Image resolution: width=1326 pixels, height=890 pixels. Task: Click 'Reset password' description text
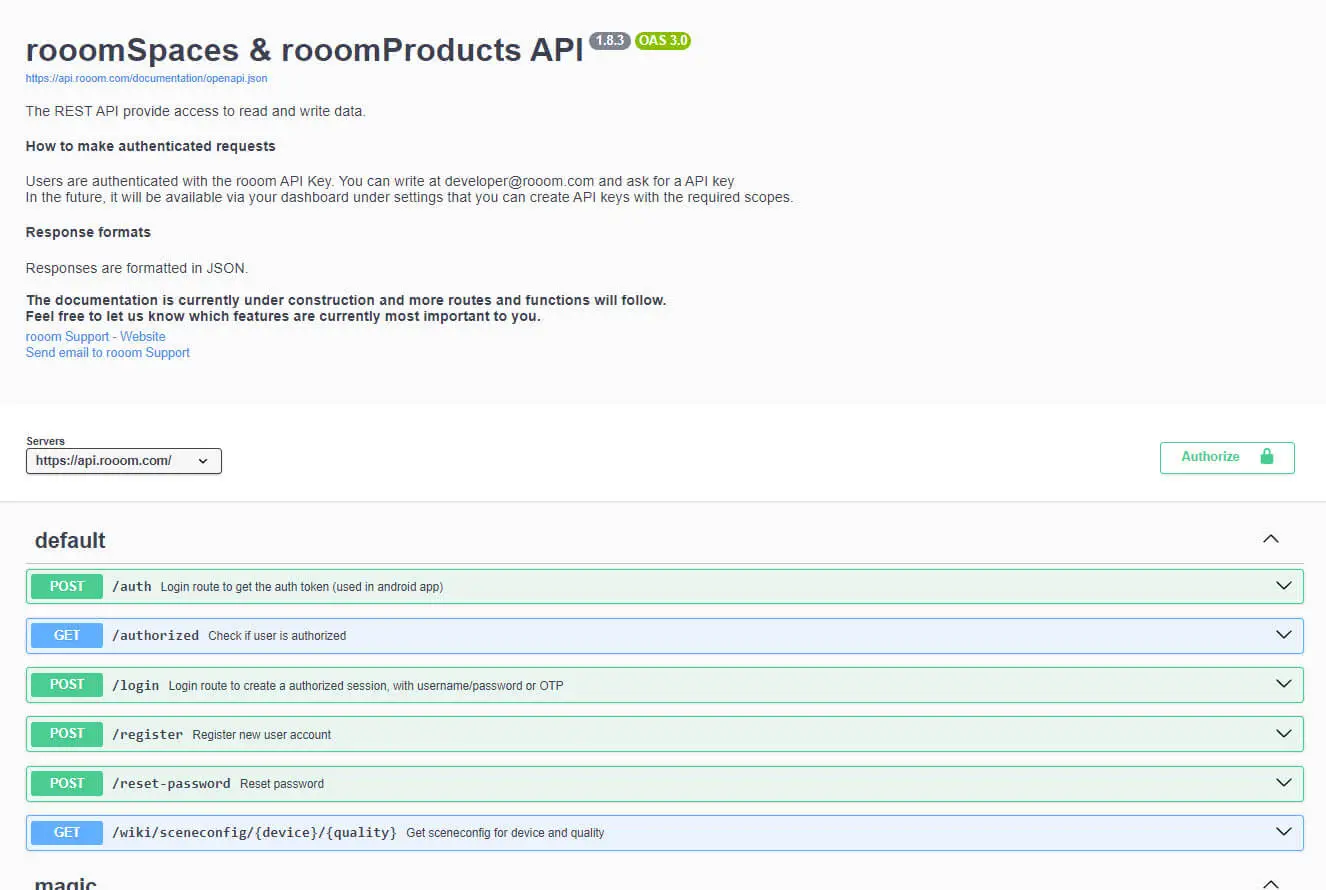282,784
